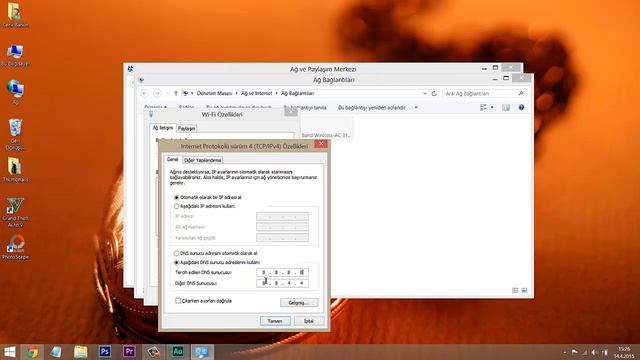The height and width of the screenshot is (360, 640).
Task: Select 'Aşağıdaki IP adresini kullan' radio button
Action: click(204, 207)
